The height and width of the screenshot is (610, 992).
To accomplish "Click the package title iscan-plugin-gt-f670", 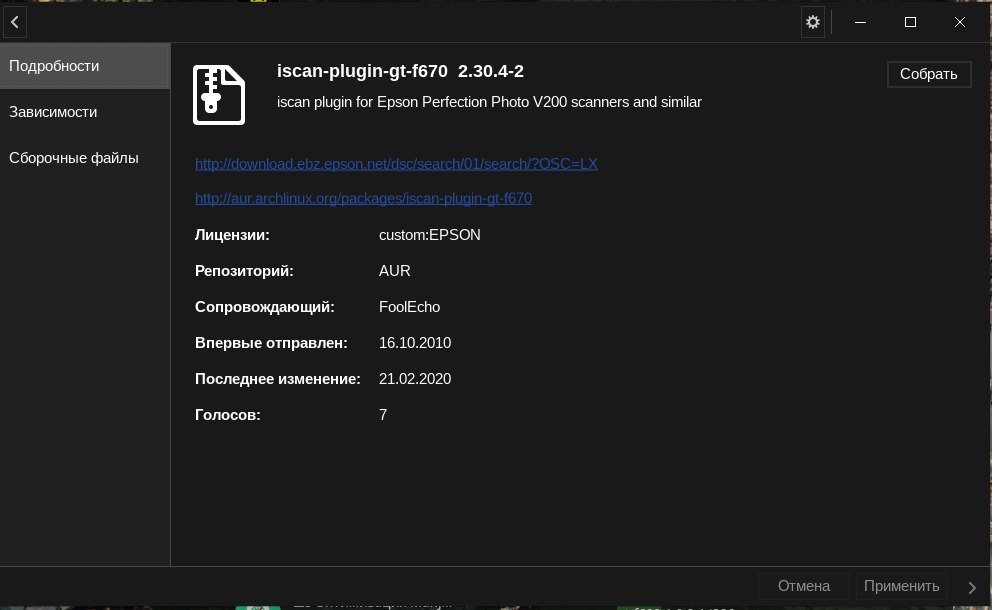I will (x=362, y=71).
